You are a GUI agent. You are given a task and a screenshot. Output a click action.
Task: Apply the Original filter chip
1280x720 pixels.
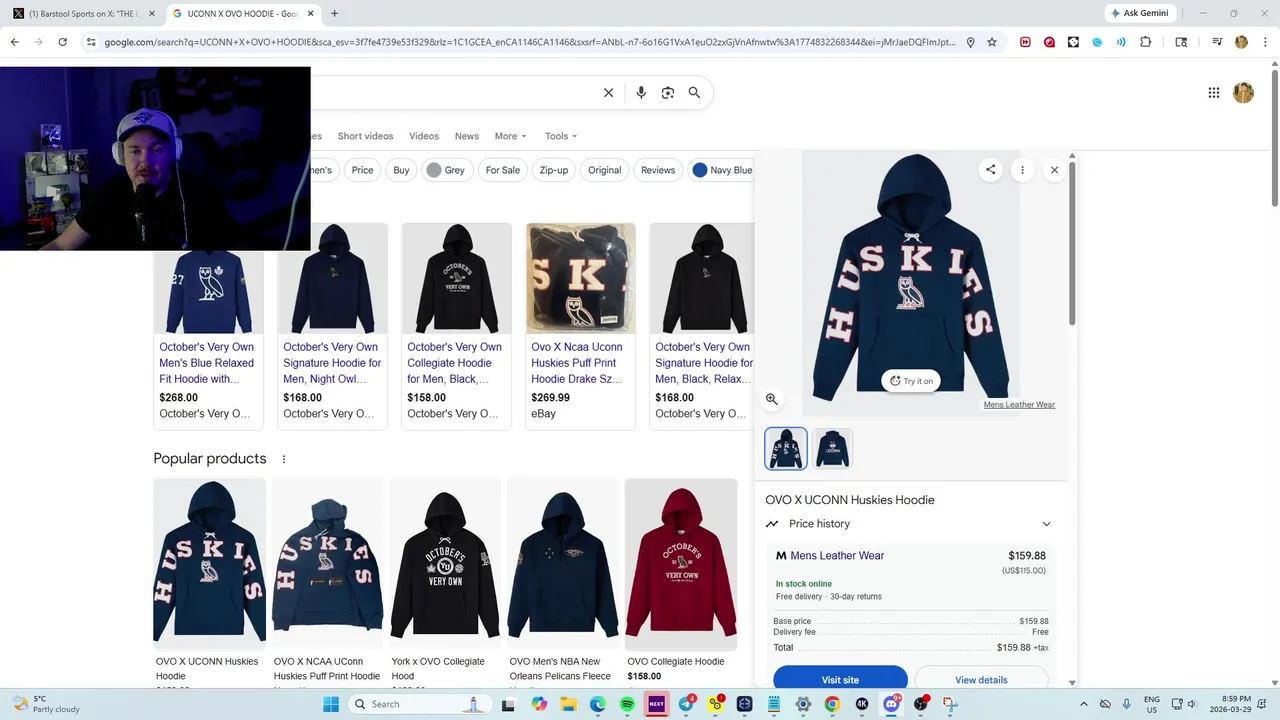click(x=604, y=170)
